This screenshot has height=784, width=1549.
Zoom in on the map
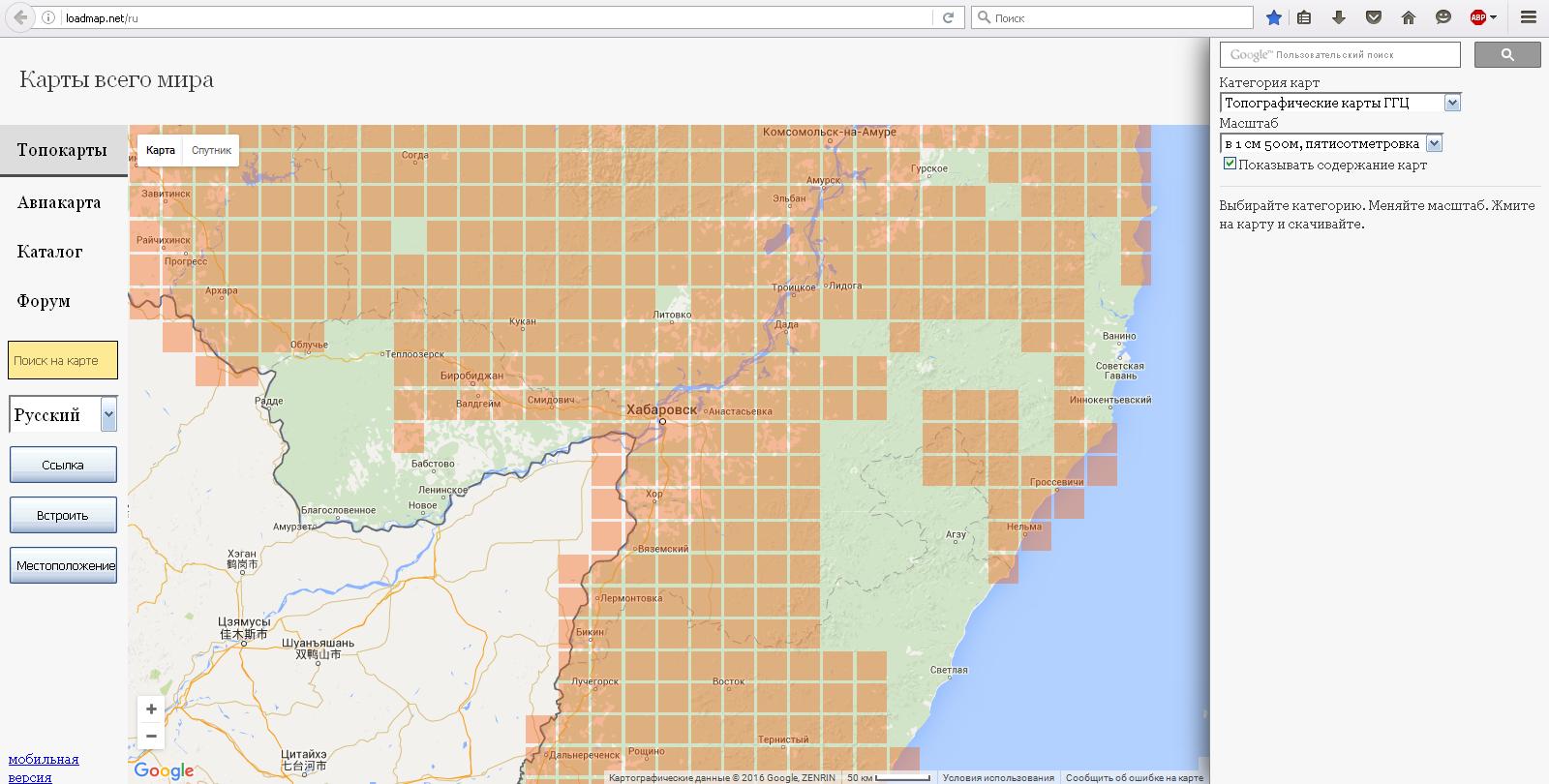tap(151, 709)
